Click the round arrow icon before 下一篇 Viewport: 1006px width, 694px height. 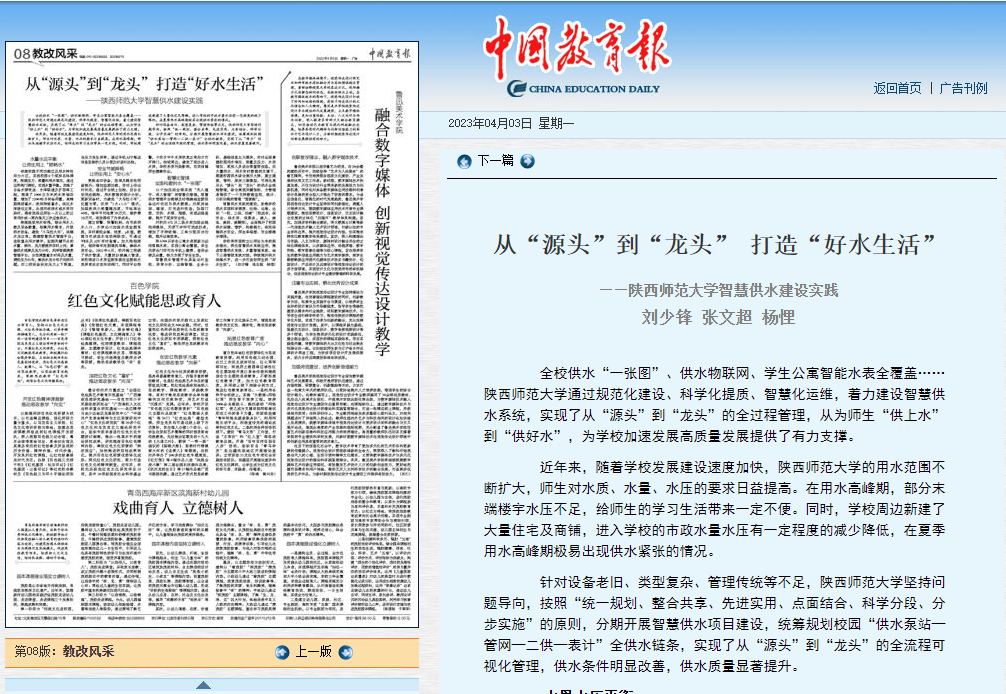pyautogui.click(x=465, y=162)
